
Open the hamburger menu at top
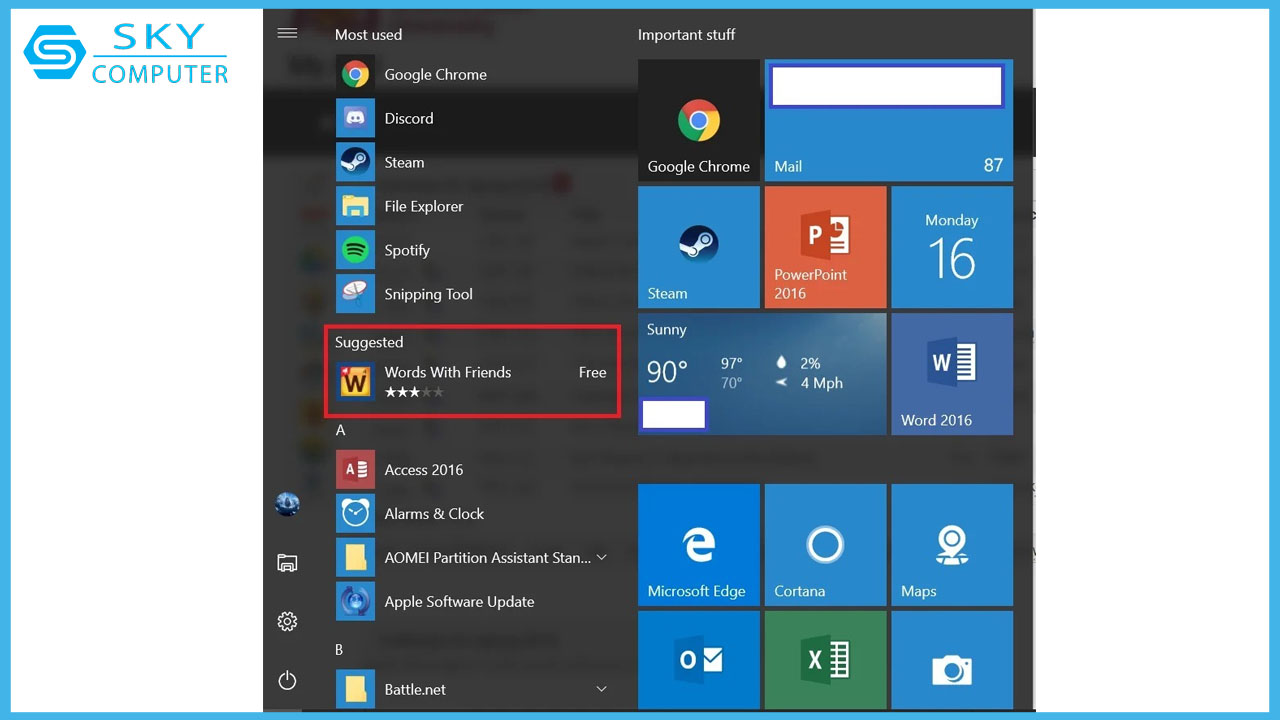click(287, 32)
